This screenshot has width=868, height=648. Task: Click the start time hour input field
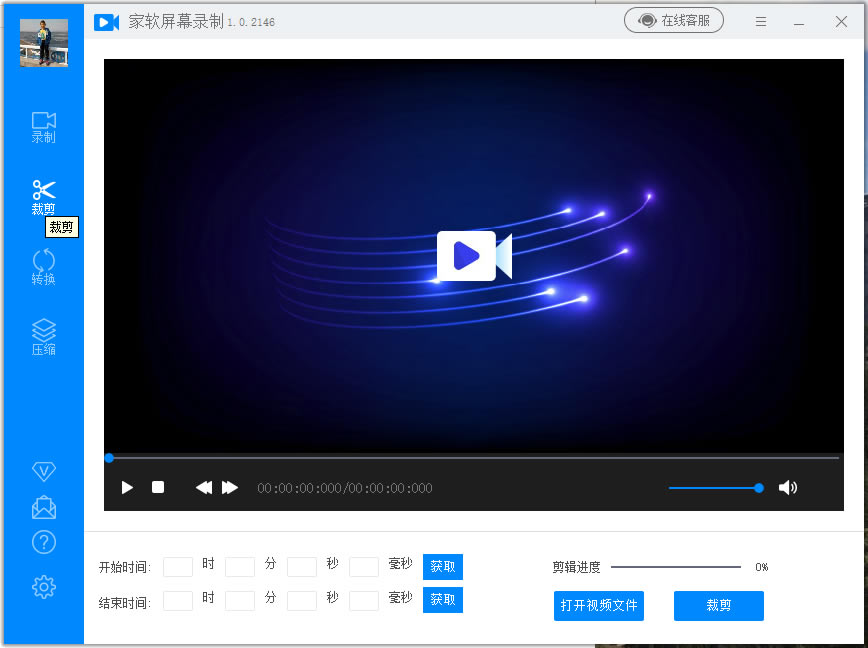[178, 566]
